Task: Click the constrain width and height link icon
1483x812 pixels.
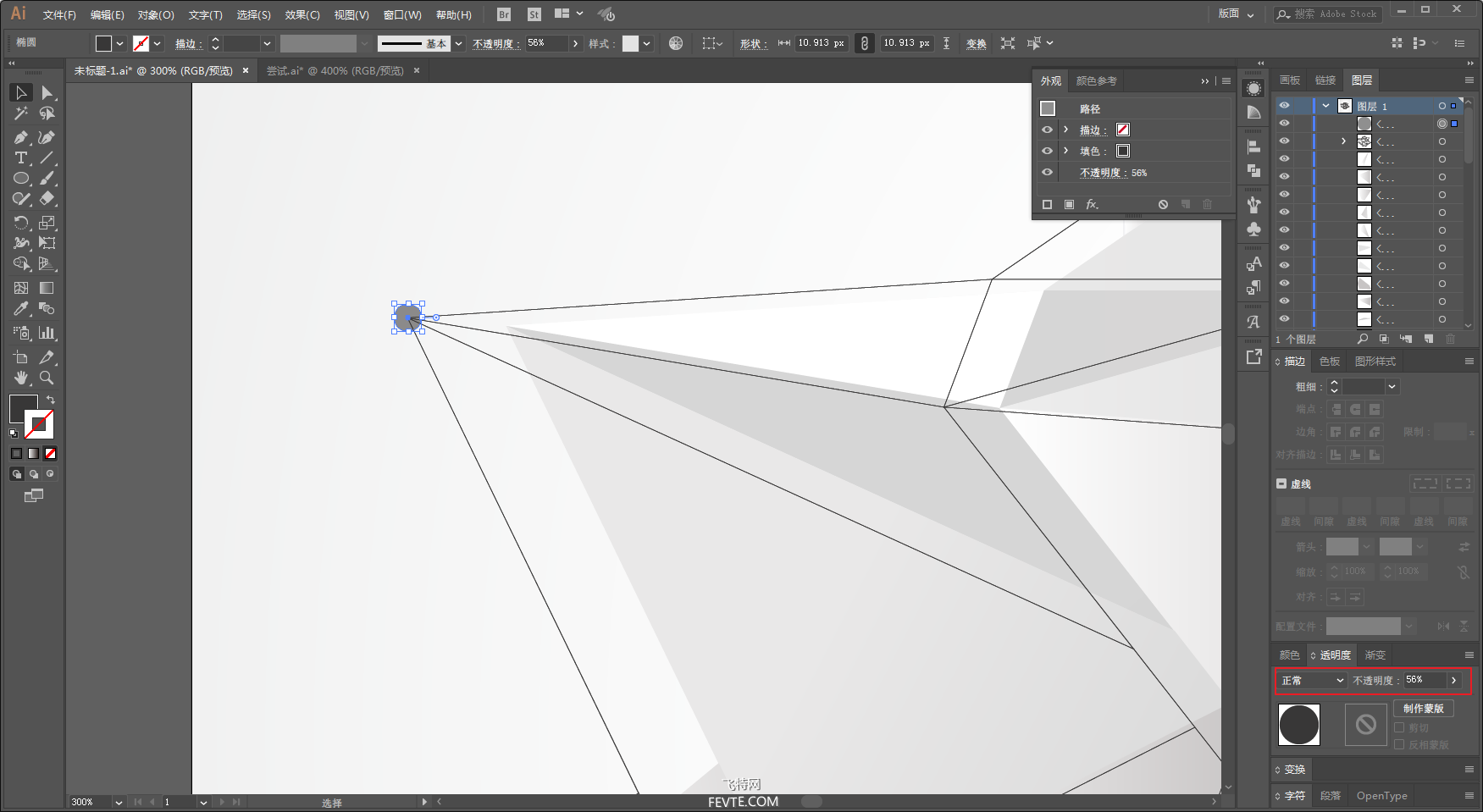Action: tap(864, 43)
